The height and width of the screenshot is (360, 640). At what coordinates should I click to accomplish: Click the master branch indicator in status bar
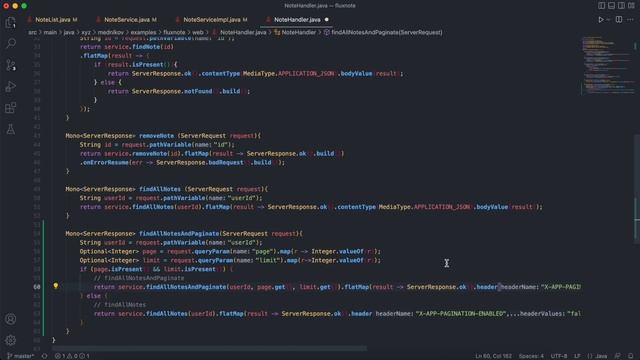20,356
